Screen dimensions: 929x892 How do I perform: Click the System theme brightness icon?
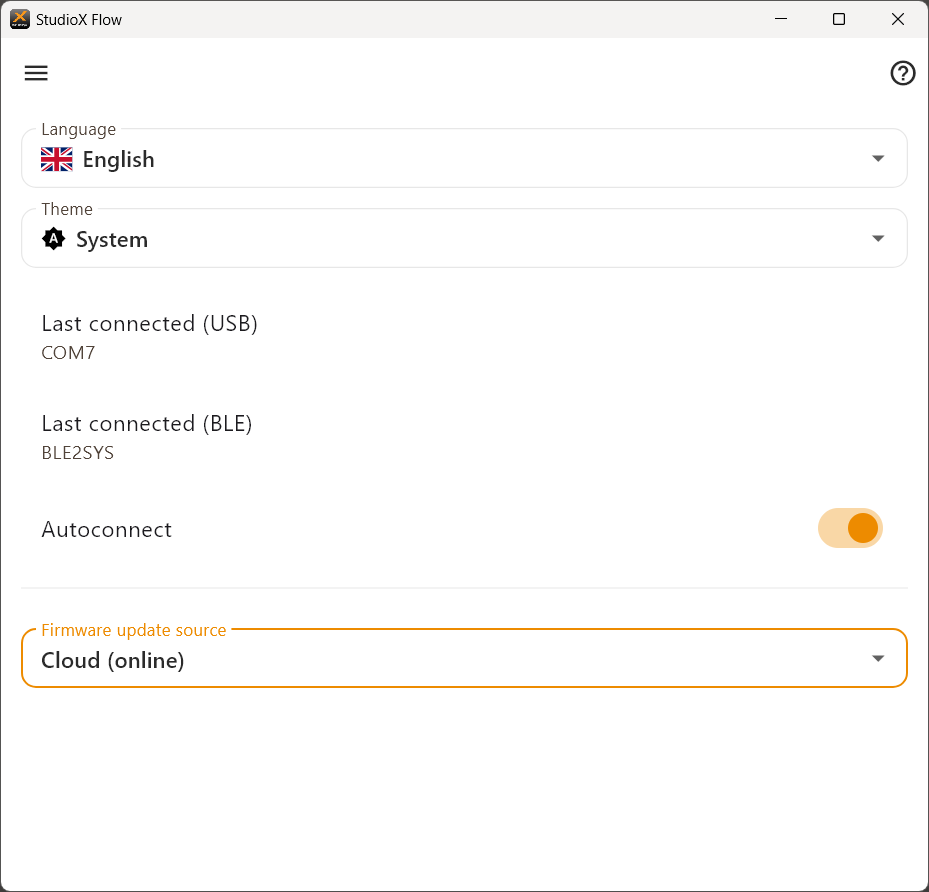click(x=53, y=239)
